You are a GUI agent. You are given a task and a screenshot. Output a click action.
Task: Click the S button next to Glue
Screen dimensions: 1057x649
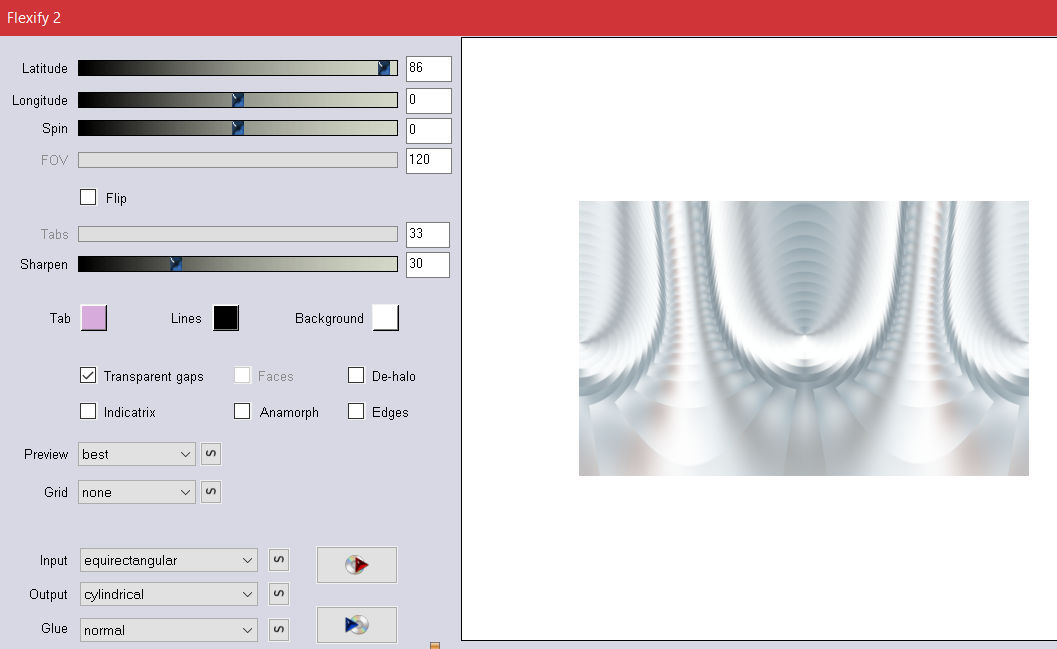(279, 630)
